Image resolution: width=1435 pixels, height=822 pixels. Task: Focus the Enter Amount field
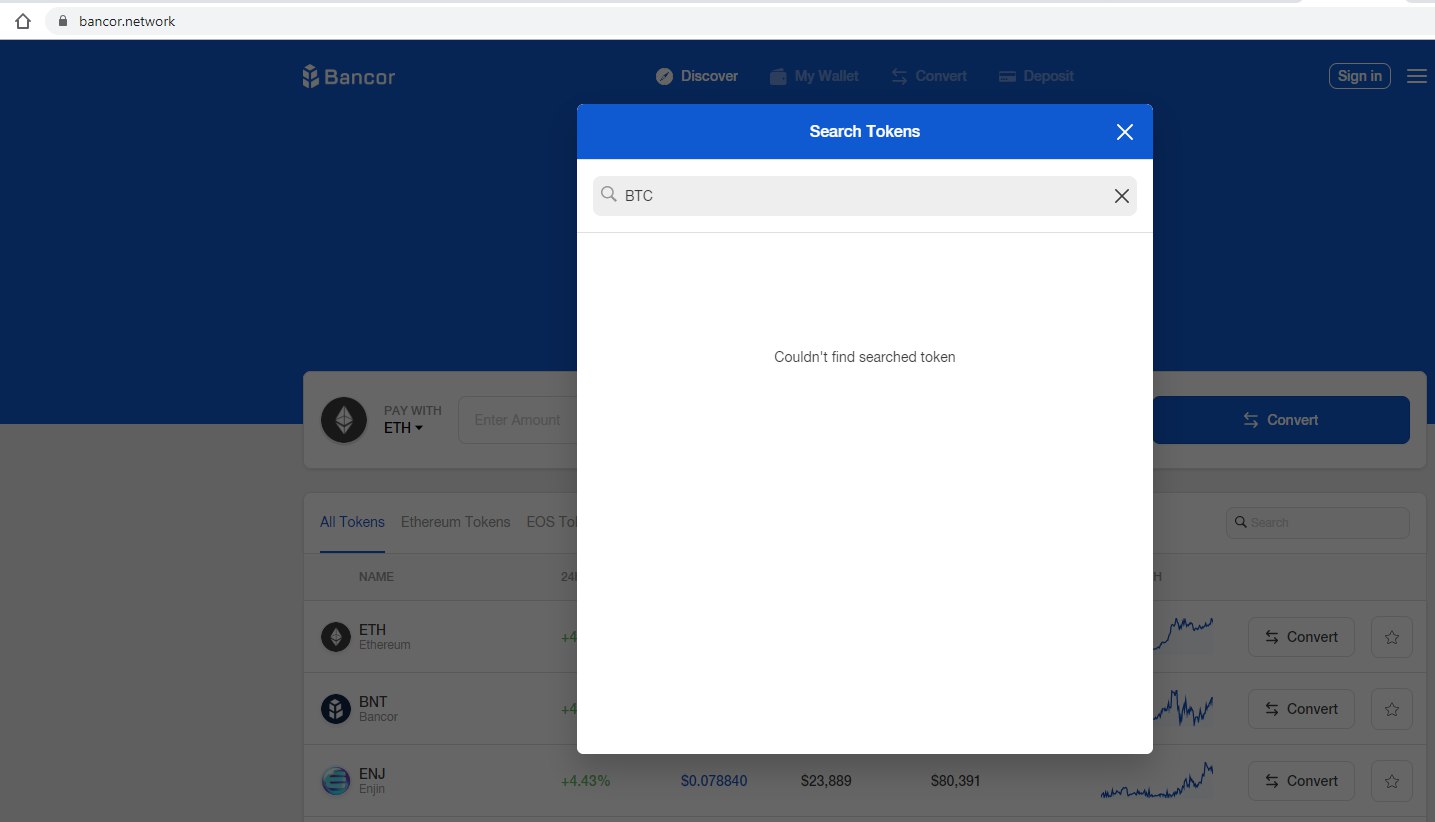tap(517, 420)
